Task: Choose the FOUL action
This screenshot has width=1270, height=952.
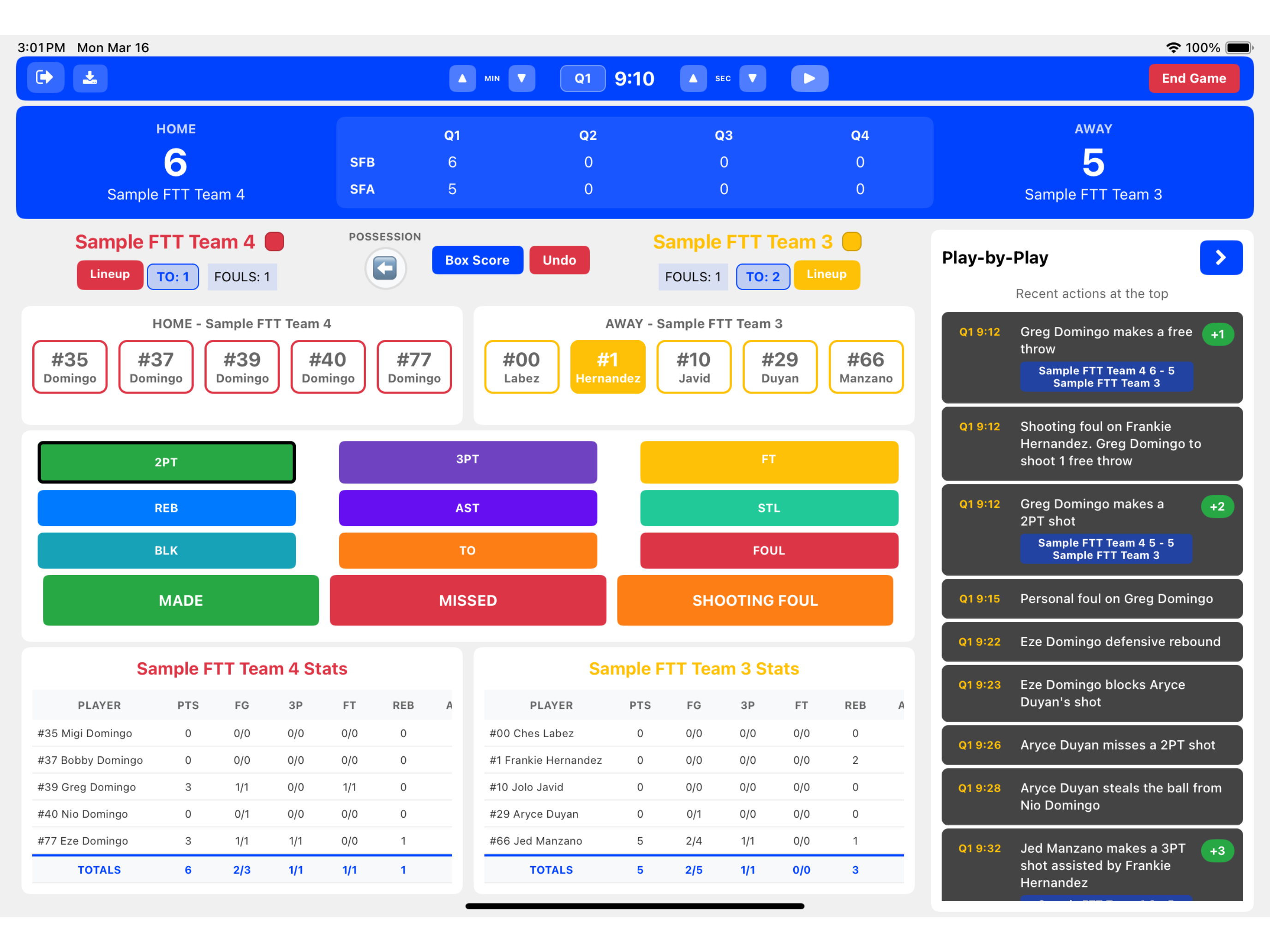Action: click(769, 550)
